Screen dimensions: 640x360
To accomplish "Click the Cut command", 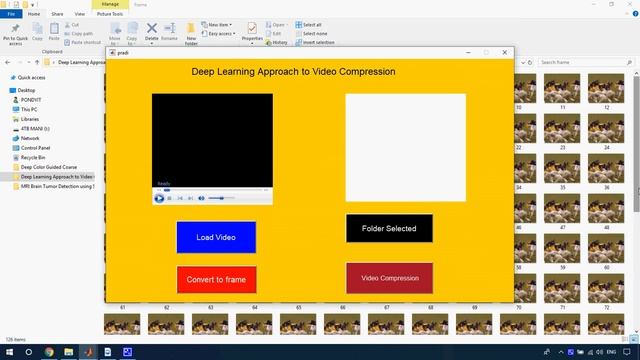I will 72,25.
